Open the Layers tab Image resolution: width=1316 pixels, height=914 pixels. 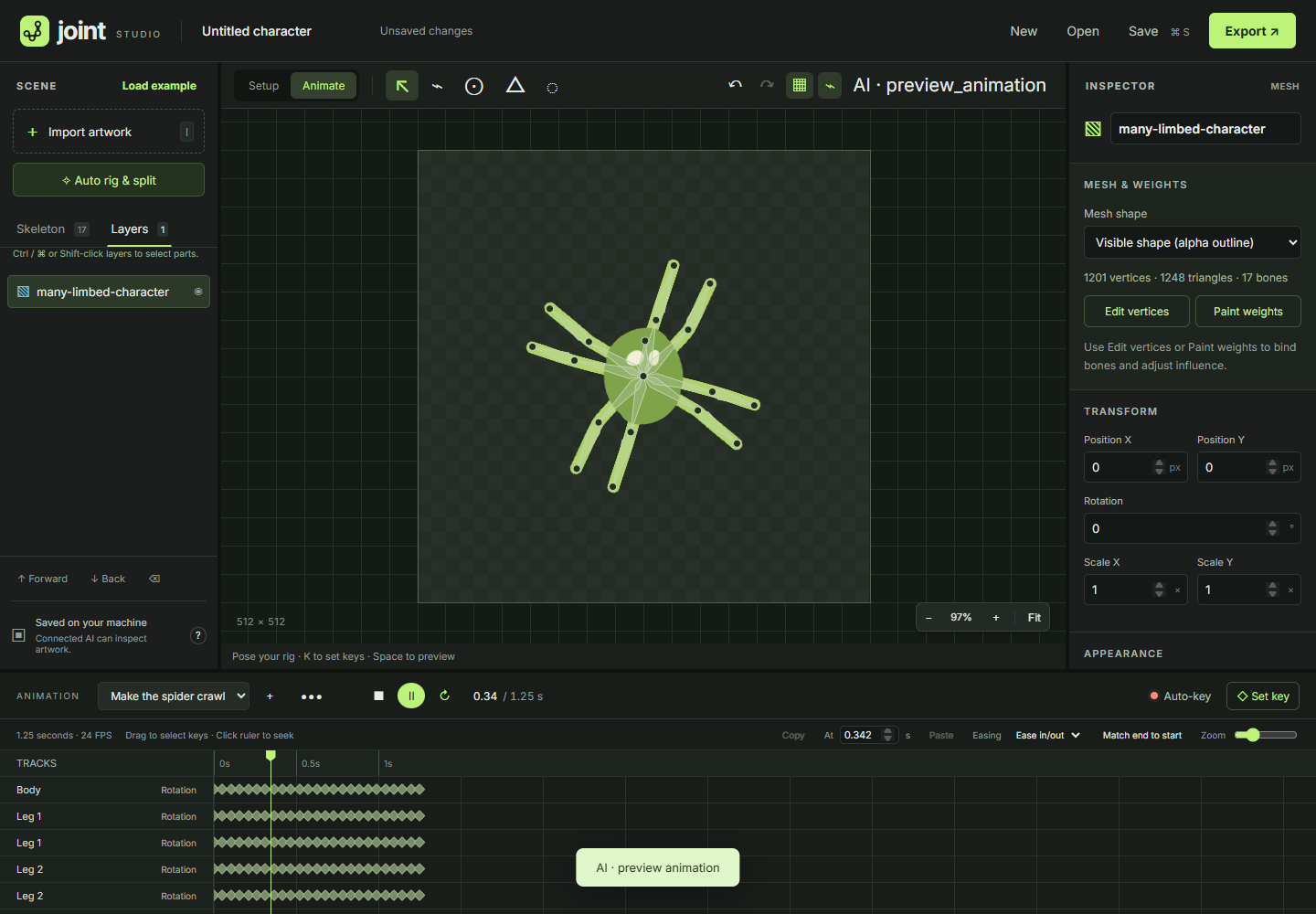point(139,229)
